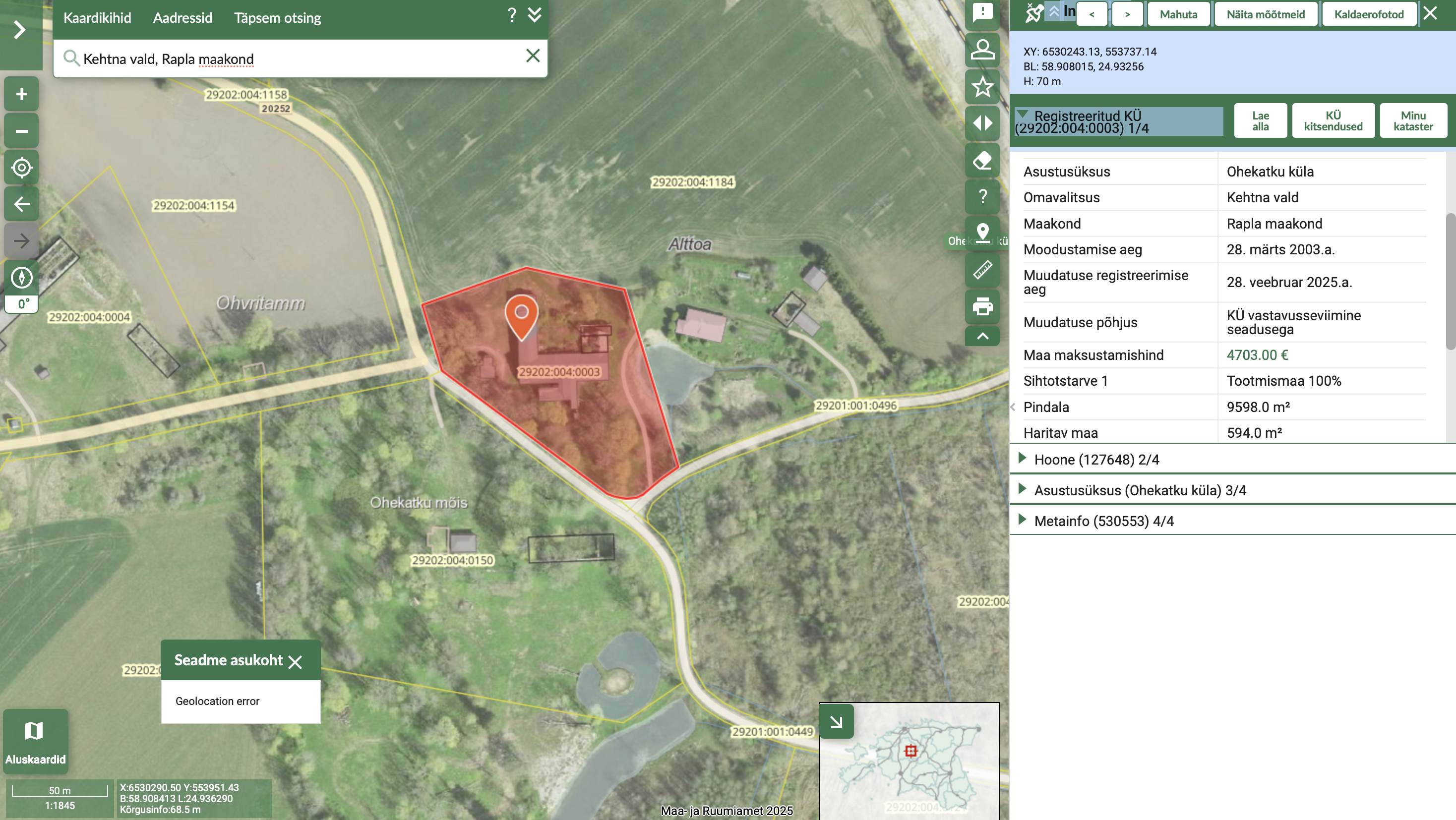Select the location pin info tool
The height and width of the screenshot is (820, 1456).
pos(982,233)
